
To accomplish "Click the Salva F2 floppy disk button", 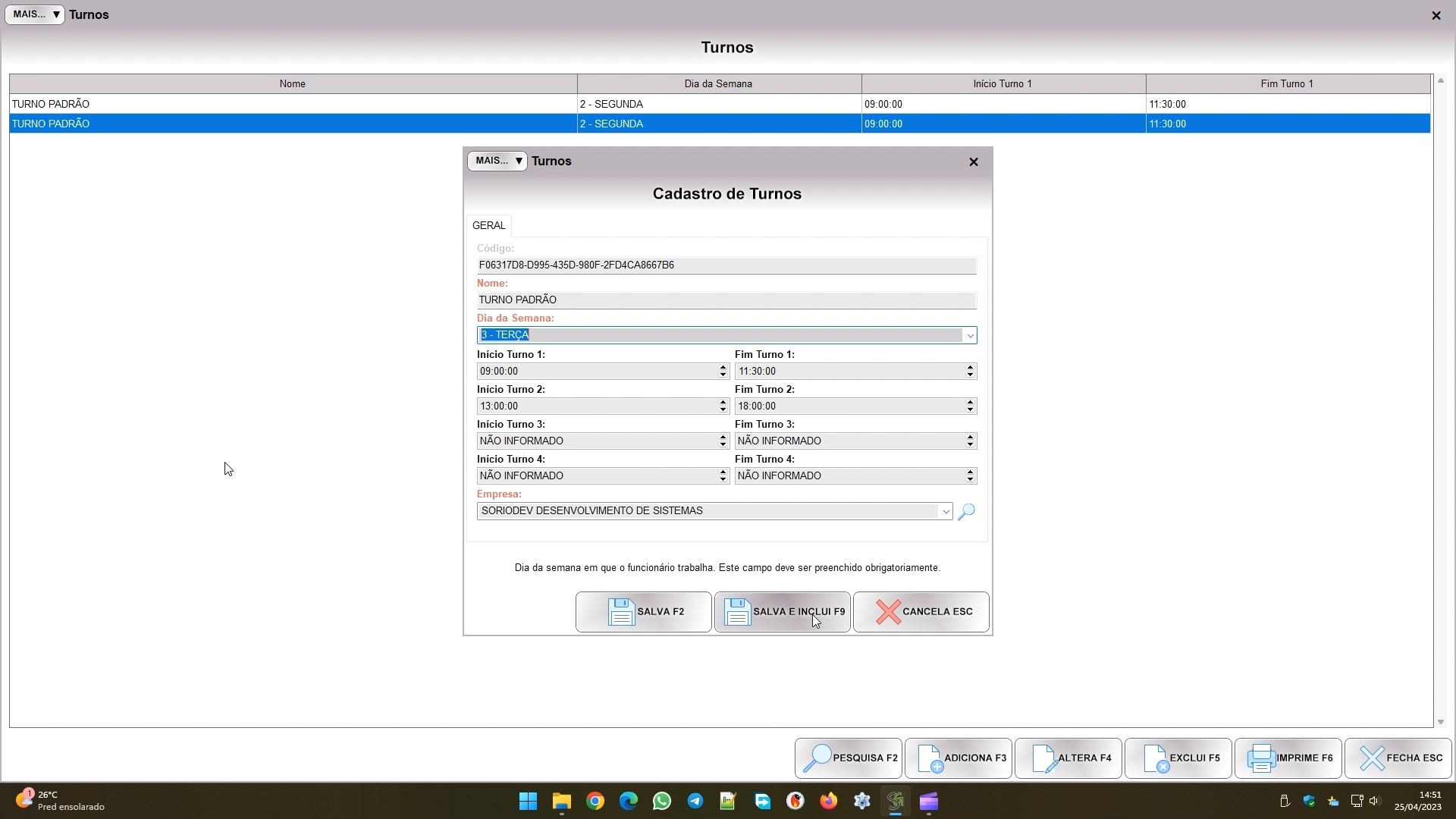I will pyautogui.click(x=643, y=612).
